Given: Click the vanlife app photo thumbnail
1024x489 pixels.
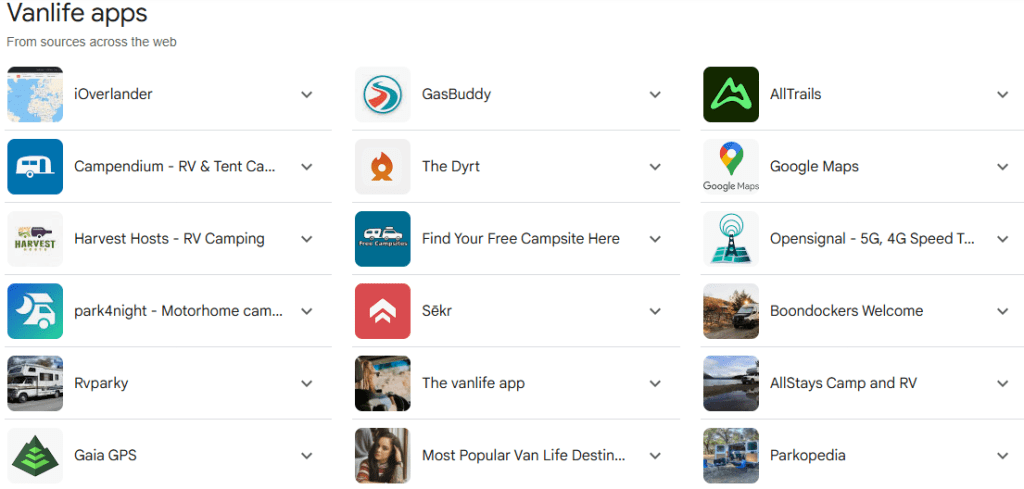Looking at the screenshot, I should (383, 384).
